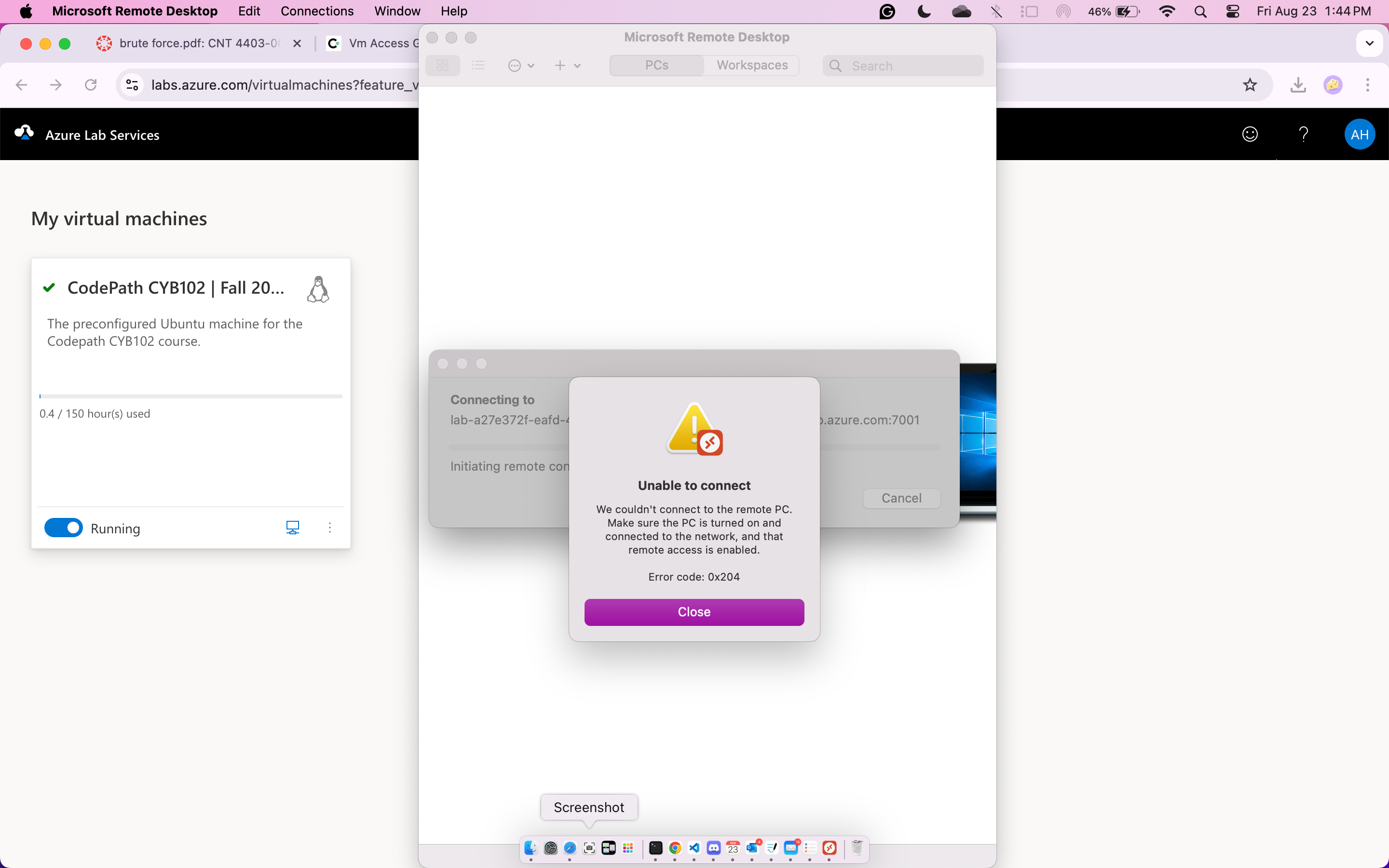Click the AH account avatar
This screenshot has width=1389, height=868.
1359,134
